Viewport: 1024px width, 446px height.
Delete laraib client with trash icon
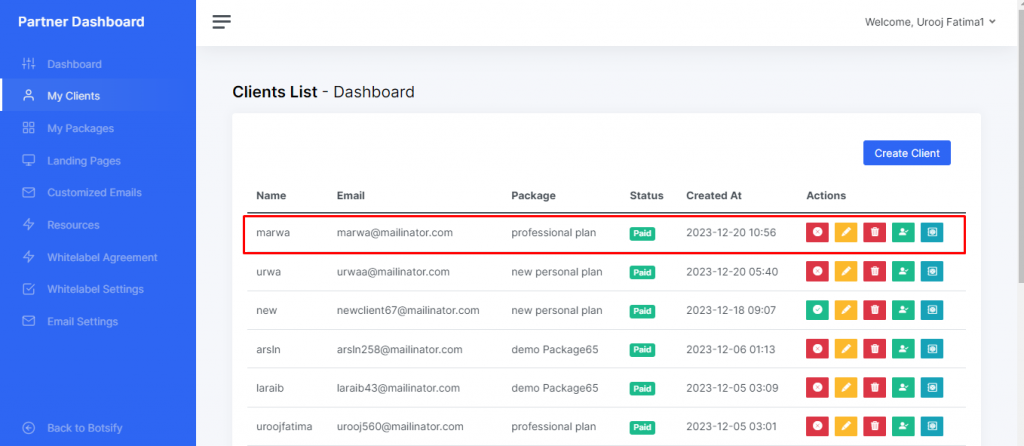coord(874,387)
